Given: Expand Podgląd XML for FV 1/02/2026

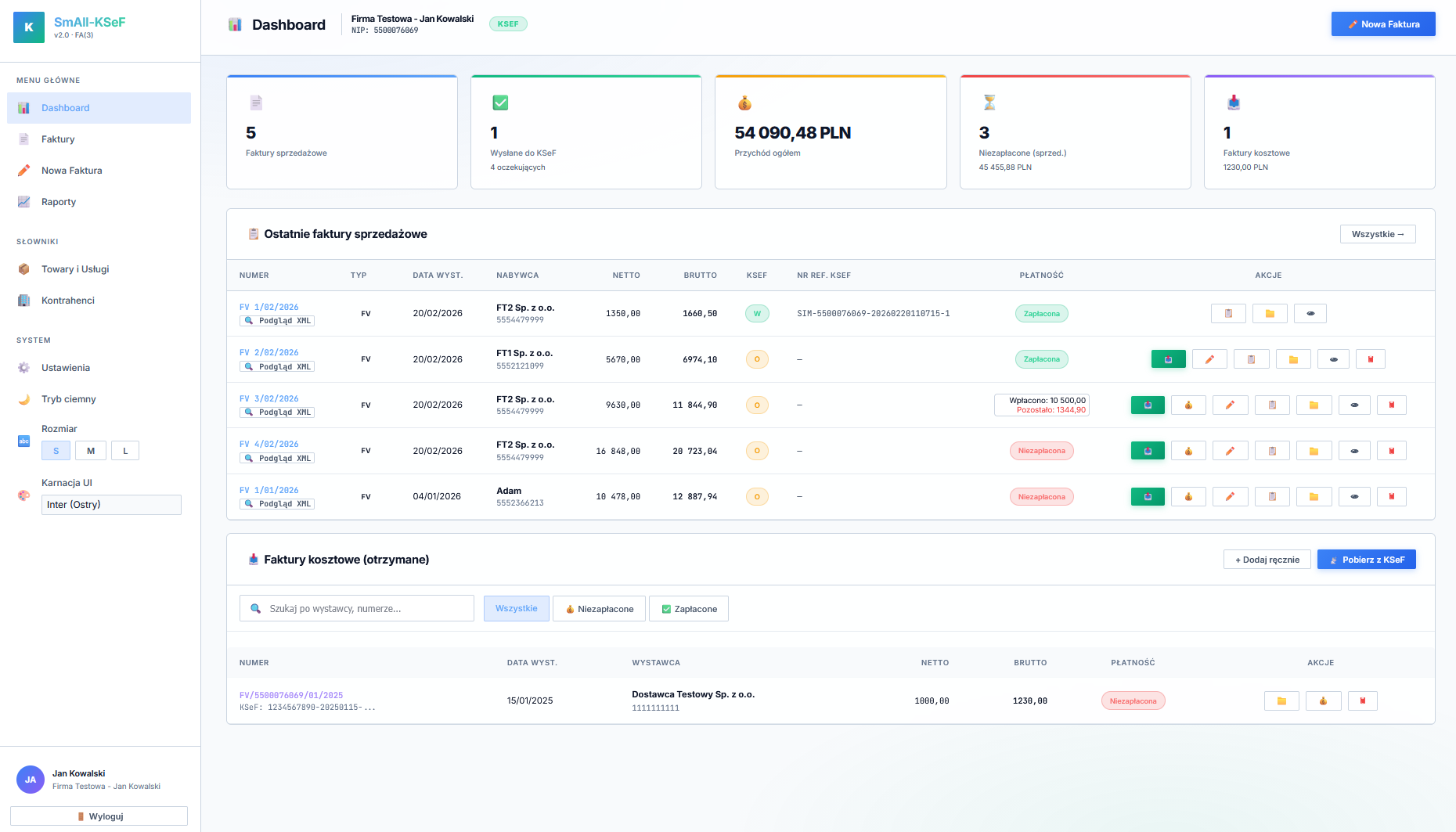Looking at the screenshot, I should (276, 320).
